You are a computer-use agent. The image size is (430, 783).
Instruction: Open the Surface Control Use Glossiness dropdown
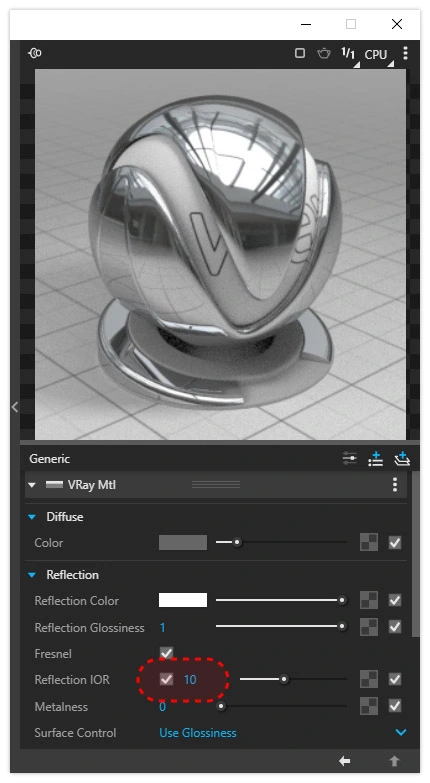tap(198, 733)
